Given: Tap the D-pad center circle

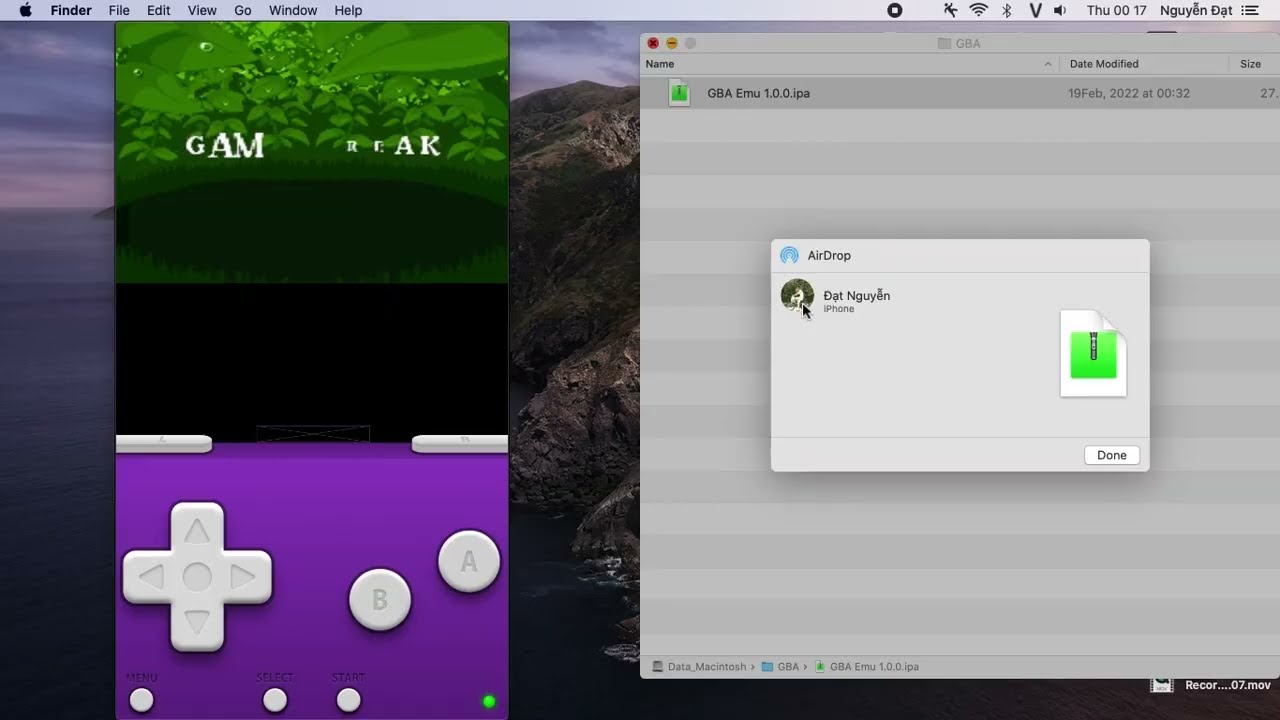Looking at the screenshot, I should pos(197,577).
